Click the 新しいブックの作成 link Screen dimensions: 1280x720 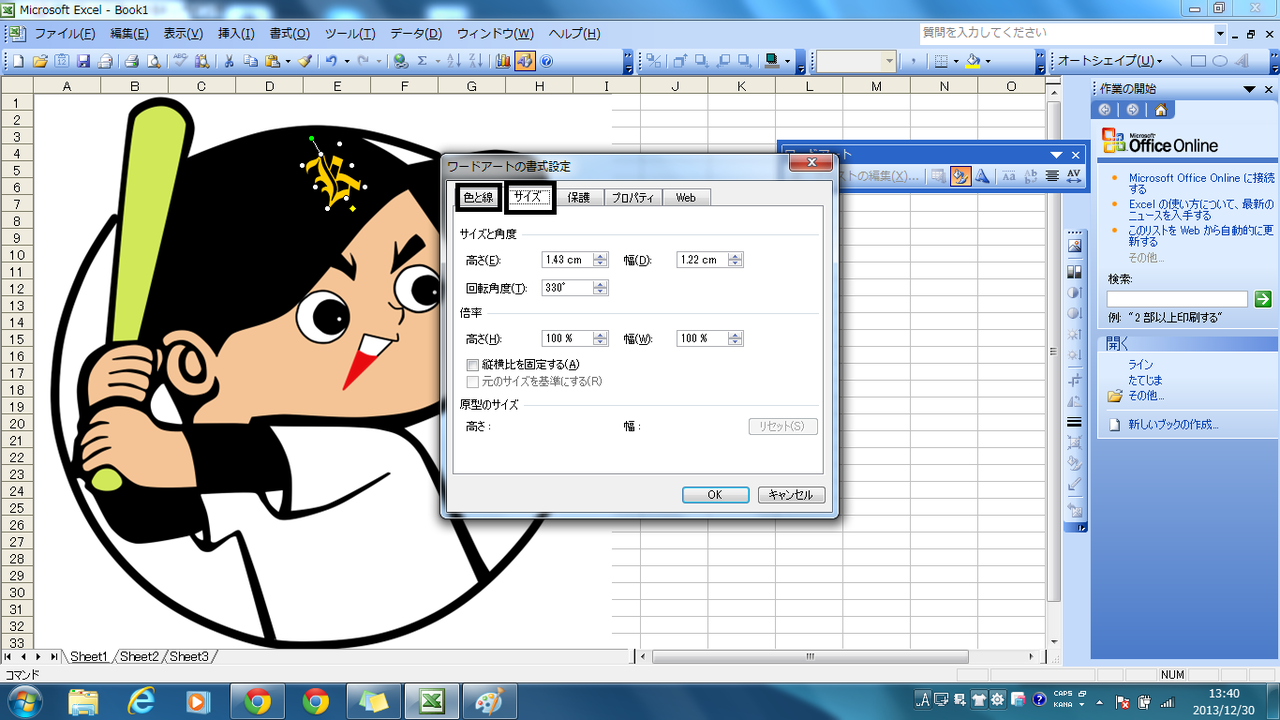pyautogui.click(x=1173, y=424)
